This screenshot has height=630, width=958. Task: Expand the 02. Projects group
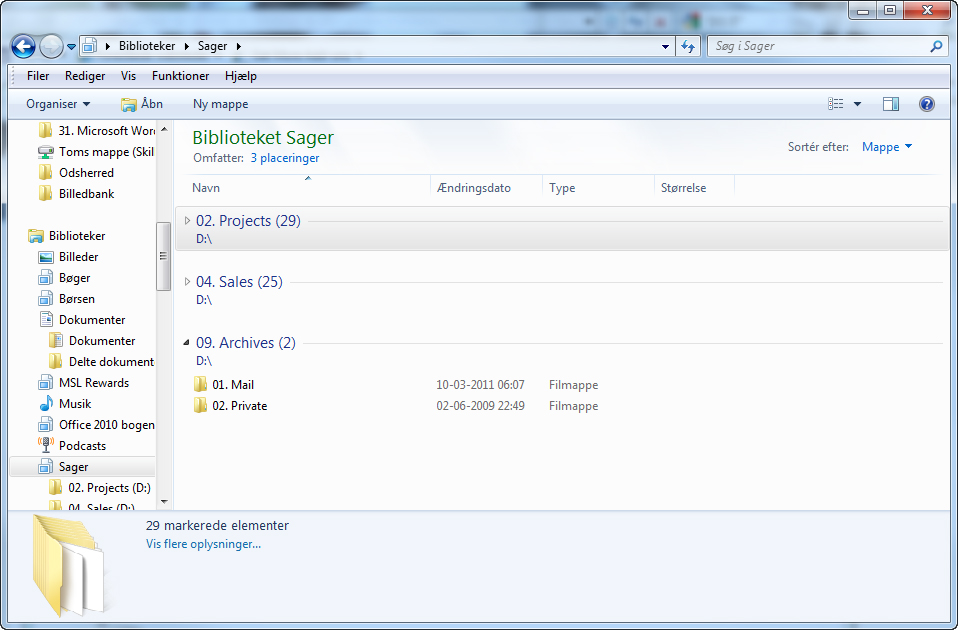(187, 221)
